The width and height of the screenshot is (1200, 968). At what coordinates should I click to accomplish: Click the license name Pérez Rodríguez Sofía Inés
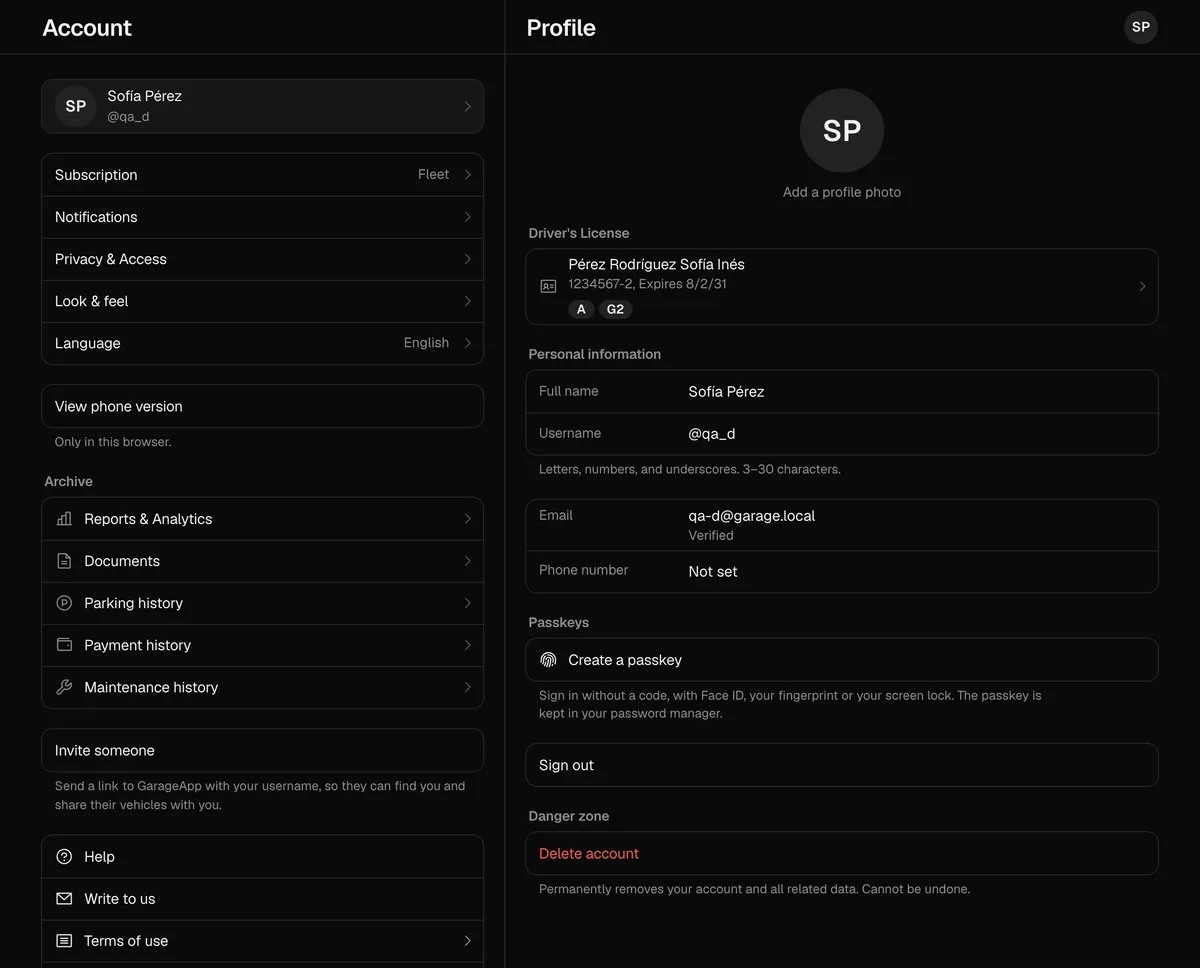656,264
